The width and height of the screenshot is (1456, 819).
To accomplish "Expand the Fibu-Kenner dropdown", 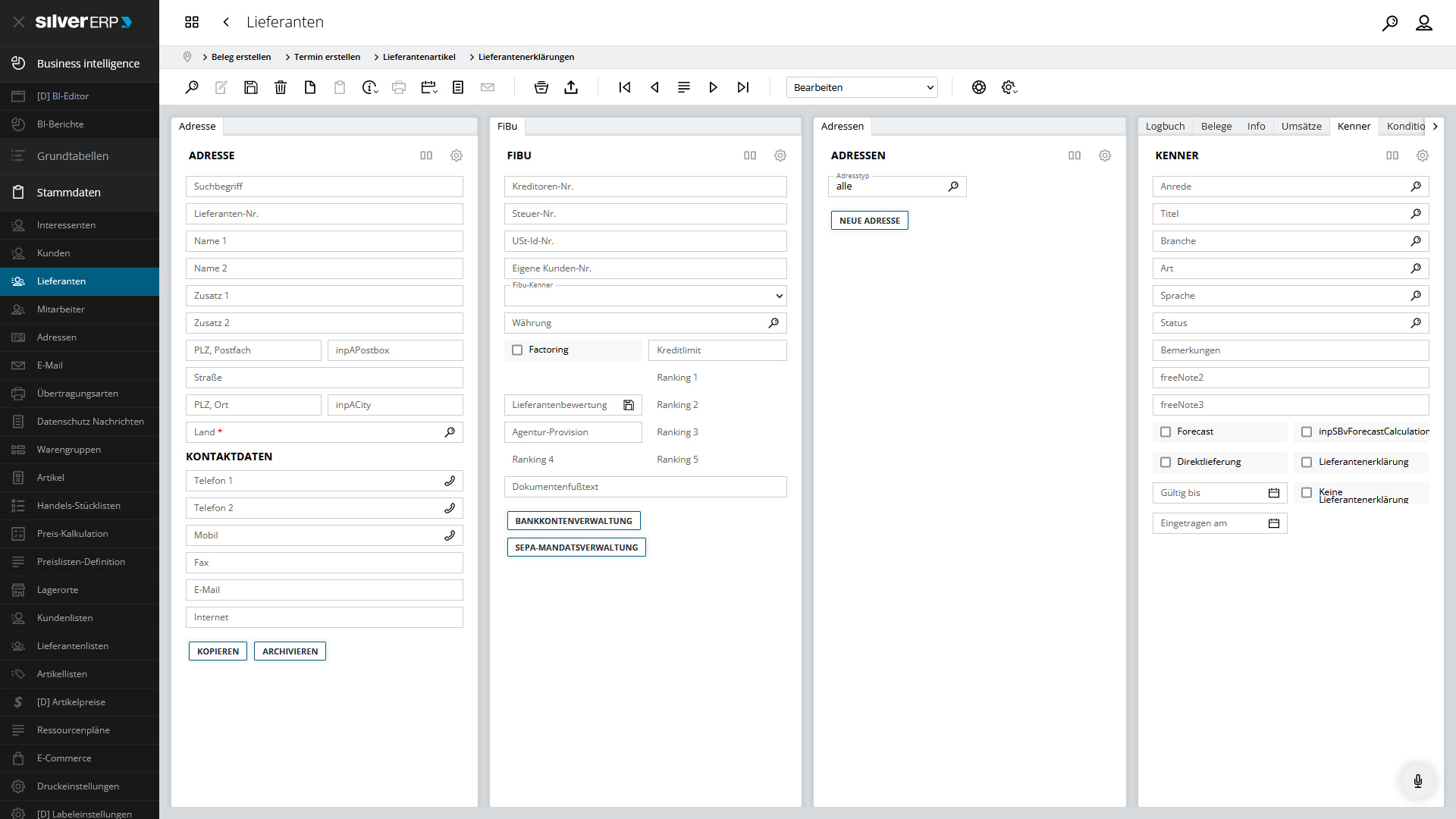I will (x=779, y=296).
